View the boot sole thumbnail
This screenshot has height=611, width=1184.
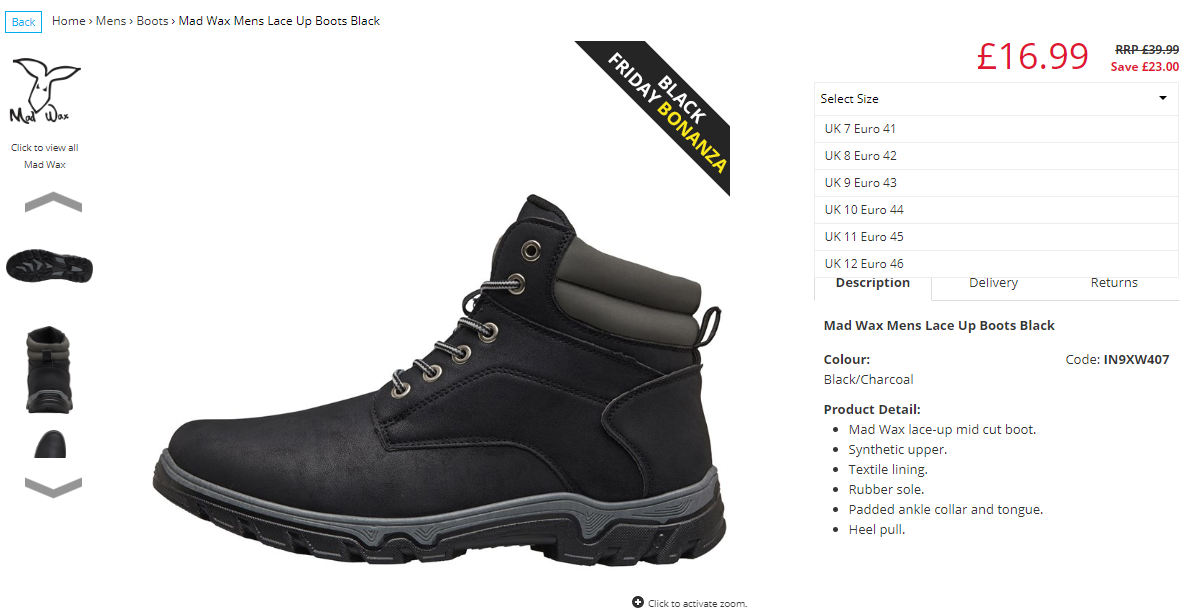tap(49, 267)
